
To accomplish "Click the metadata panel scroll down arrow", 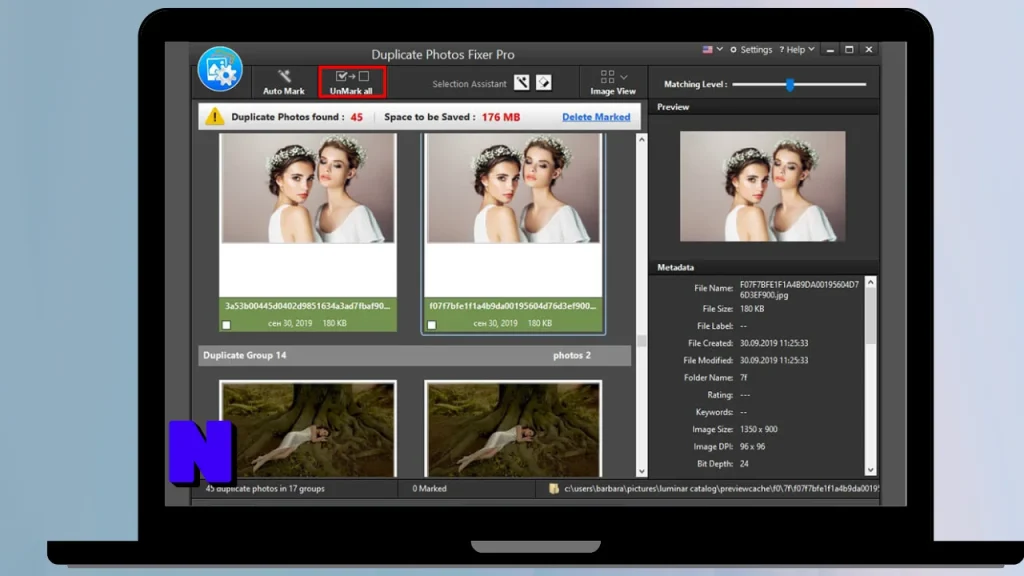I will click(870, 470).
